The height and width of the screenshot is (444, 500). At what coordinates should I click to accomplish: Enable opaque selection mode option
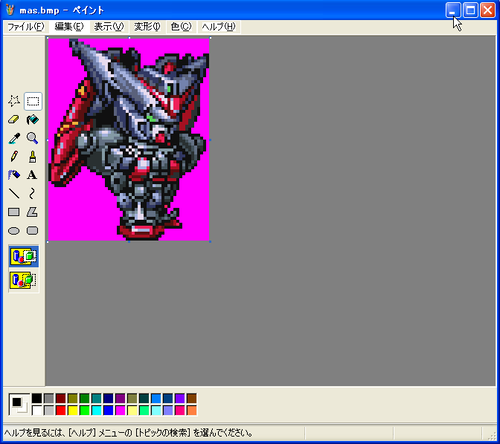coord(24,256)
